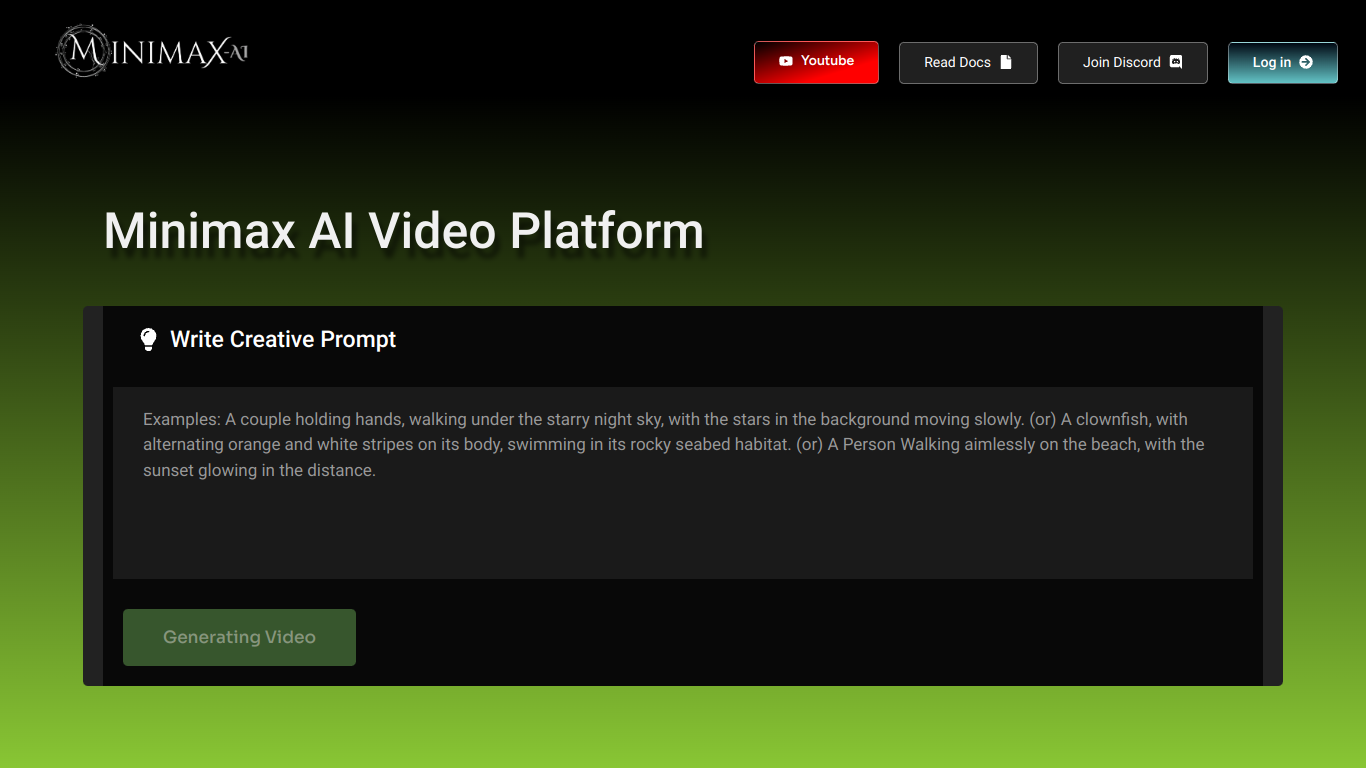The height and width of the screenshot is (768, 1366).
Task: Click the Log in button
Action: point(1283,63)
